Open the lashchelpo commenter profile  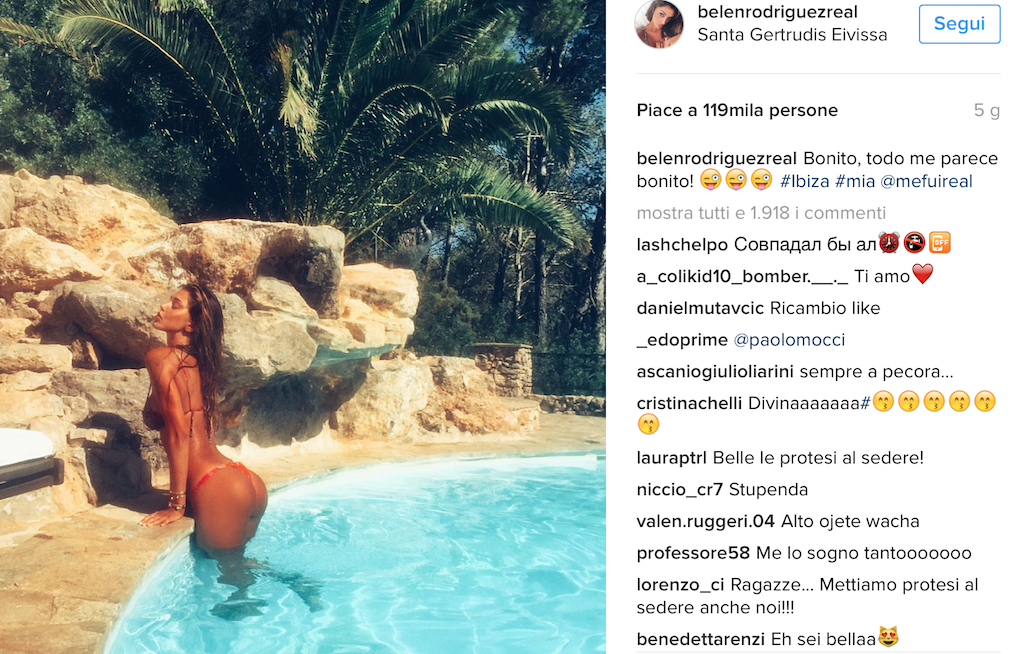682,245
